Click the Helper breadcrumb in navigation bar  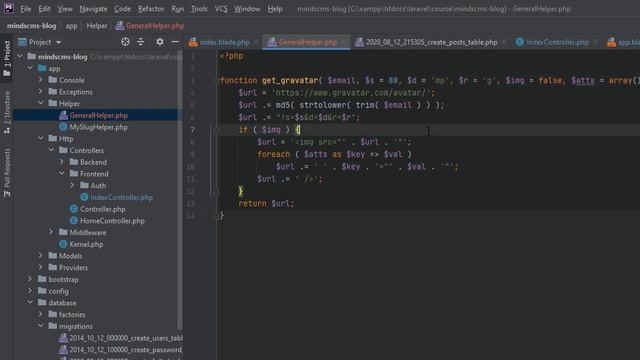tap(97, 26)
